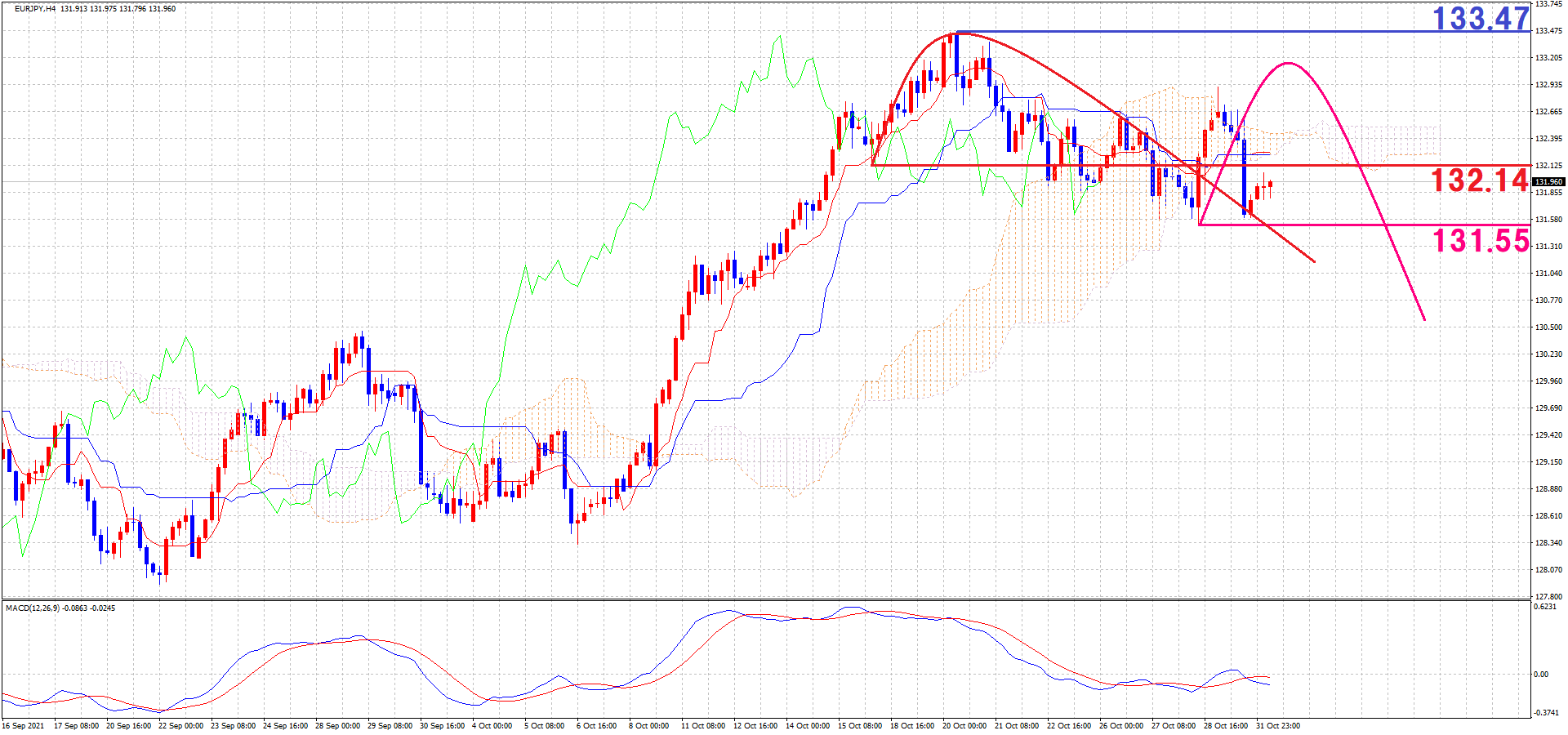Click the 31 Oct 23:00 time label

pos(1278,726)
